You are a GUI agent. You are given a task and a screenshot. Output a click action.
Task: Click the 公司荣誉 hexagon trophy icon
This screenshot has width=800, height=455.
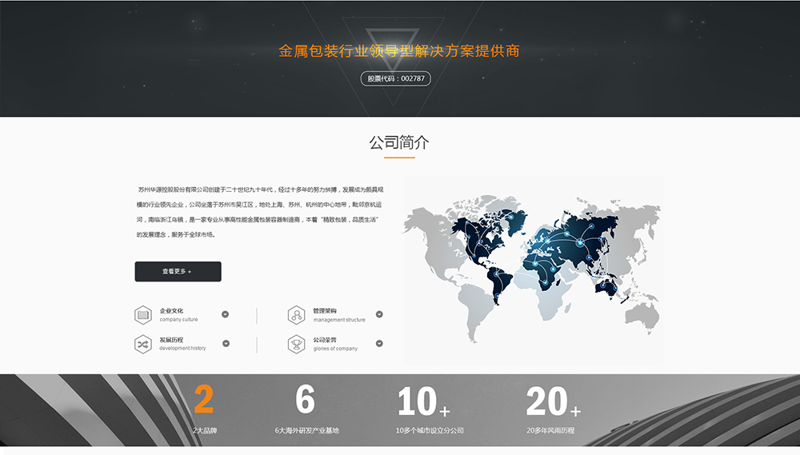[x=296, y=343]
